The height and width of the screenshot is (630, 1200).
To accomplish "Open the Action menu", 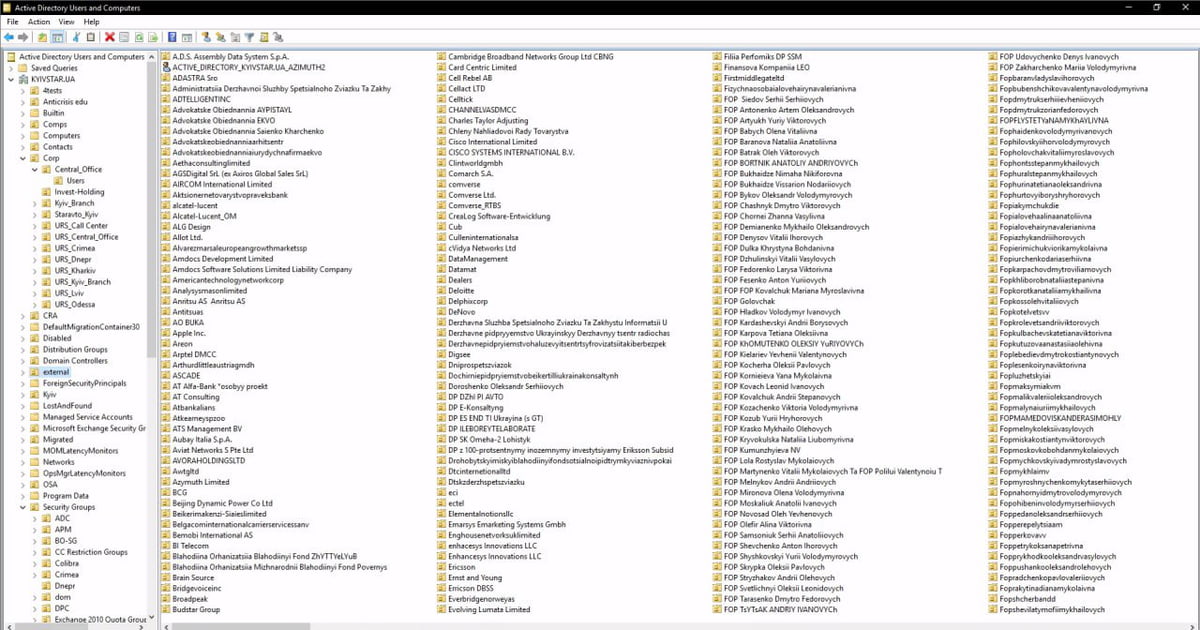I will (x=39, y=21).
